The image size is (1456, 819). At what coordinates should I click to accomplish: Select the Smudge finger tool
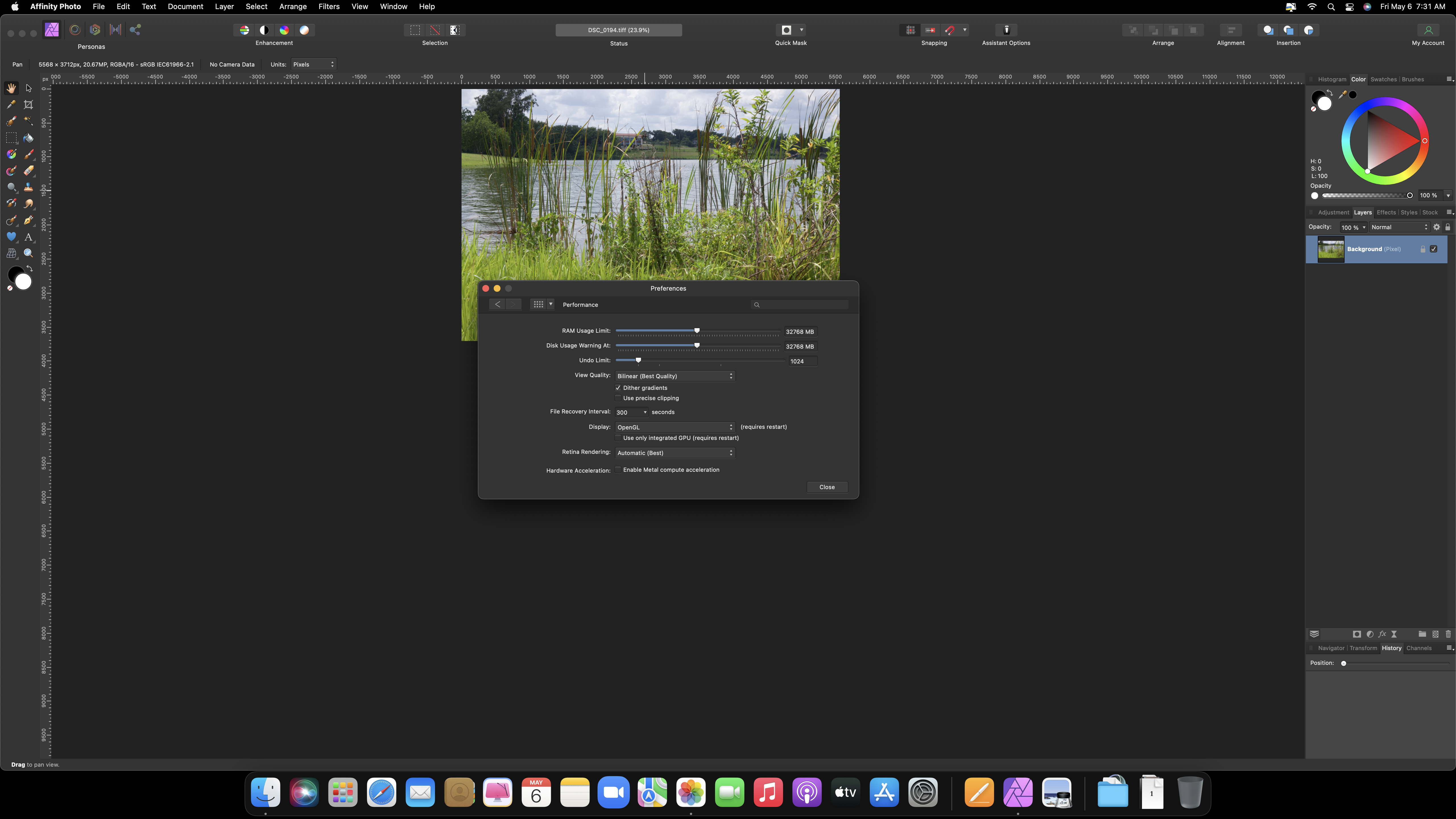(28, 204)
